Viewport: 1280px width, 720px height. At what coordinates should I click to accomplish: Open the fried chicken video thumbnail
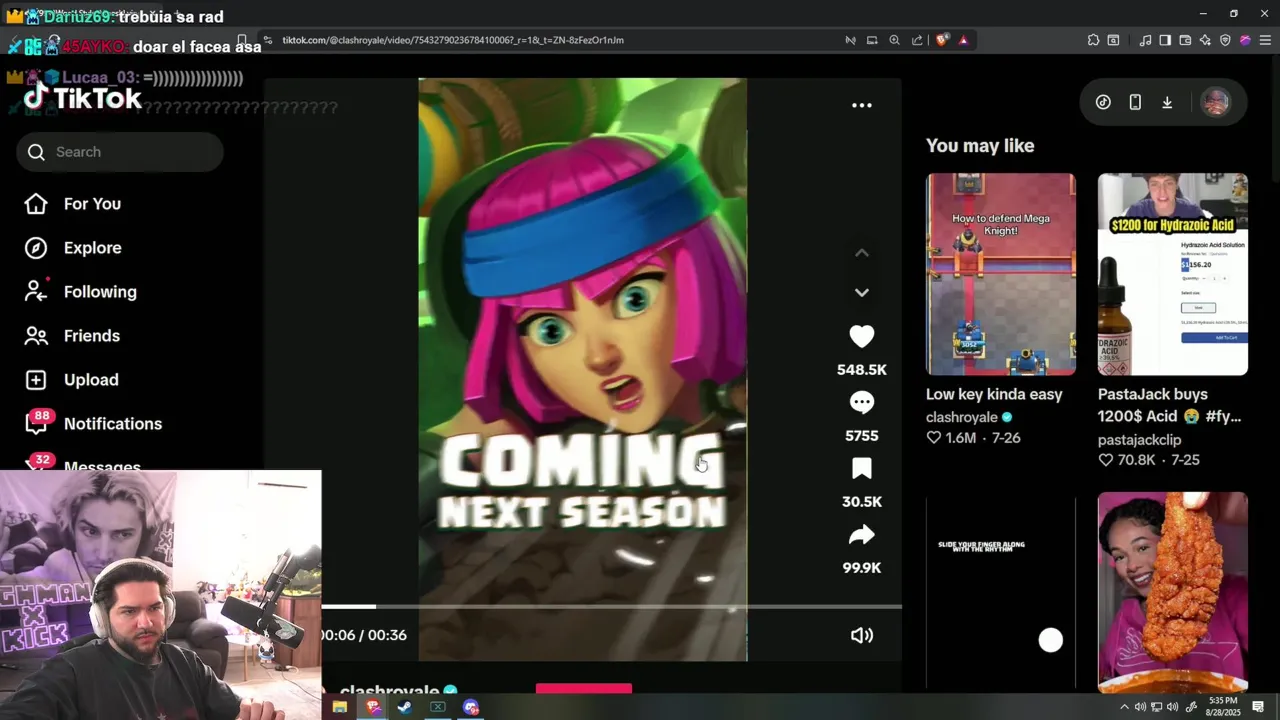click(1172, 592)
